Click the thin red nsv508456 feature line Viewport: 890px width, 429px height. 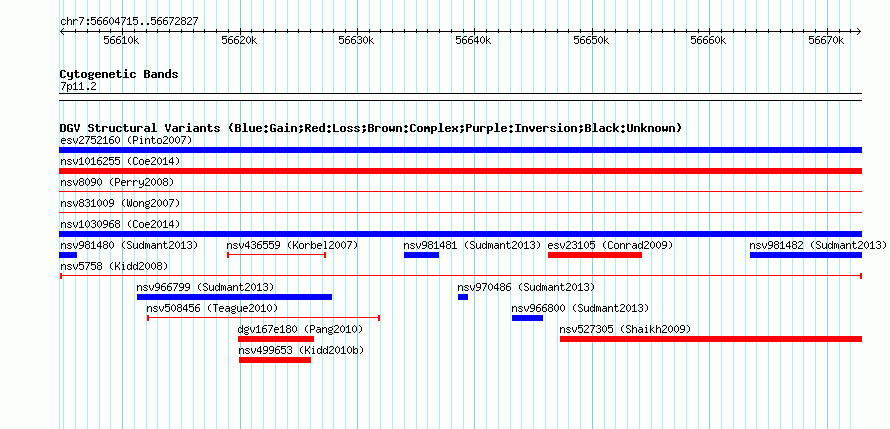coord(263,318)
